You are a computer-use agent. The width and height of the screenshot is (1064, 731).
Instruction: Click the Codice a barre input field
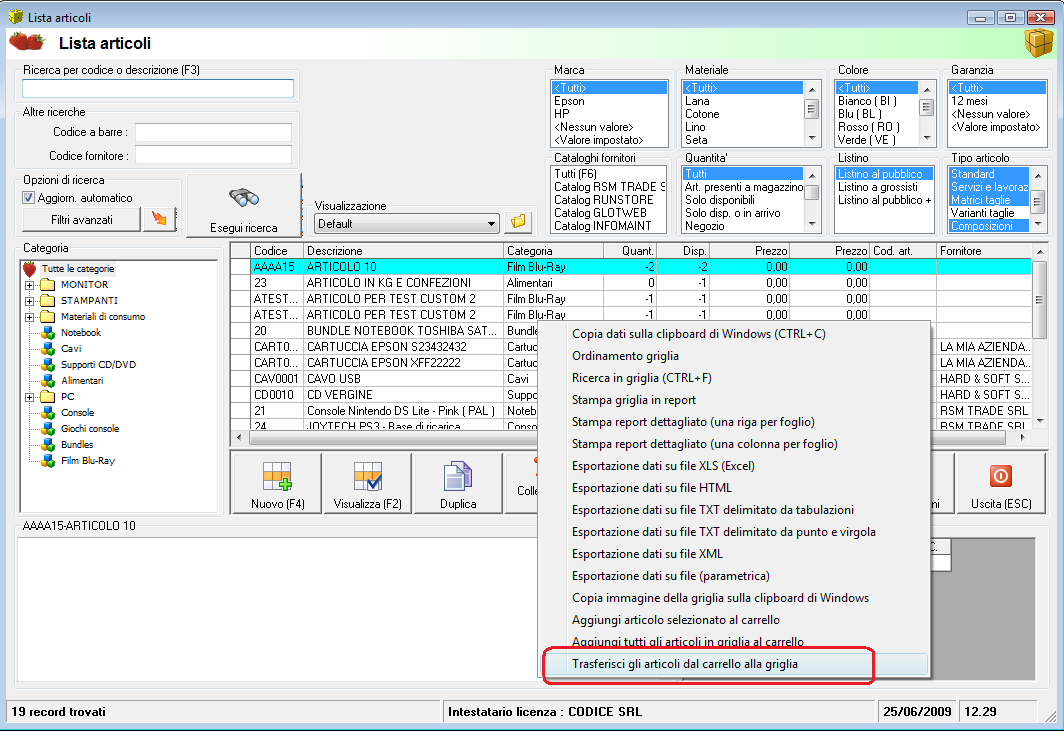coord(213,132)
